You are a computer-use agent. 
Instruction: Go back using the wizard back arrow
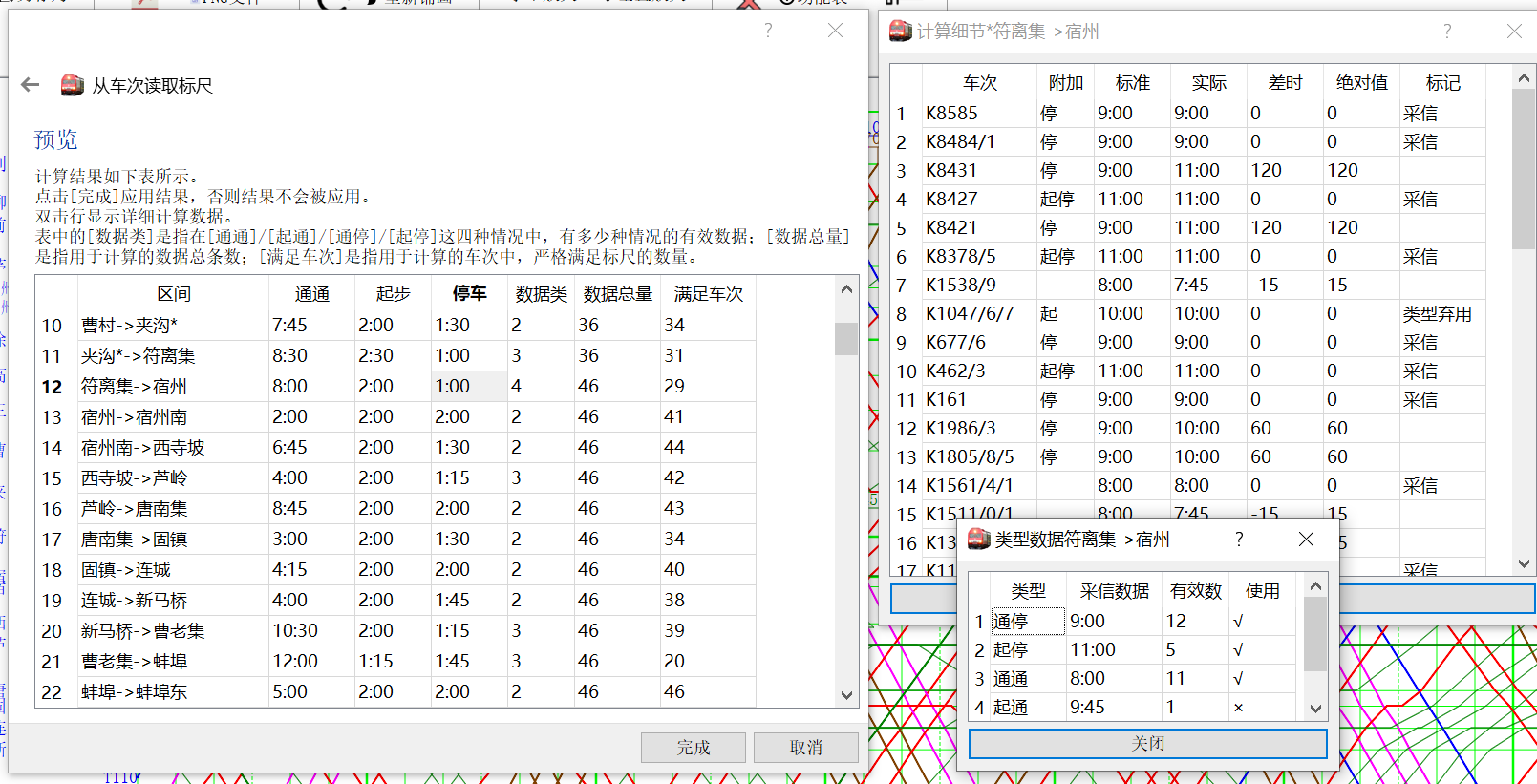(31, 85)
